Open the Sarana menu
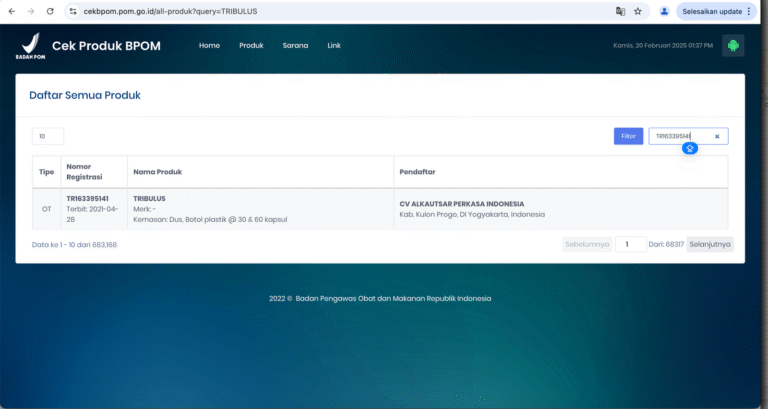Screen dimensions: 768x409 295,46
